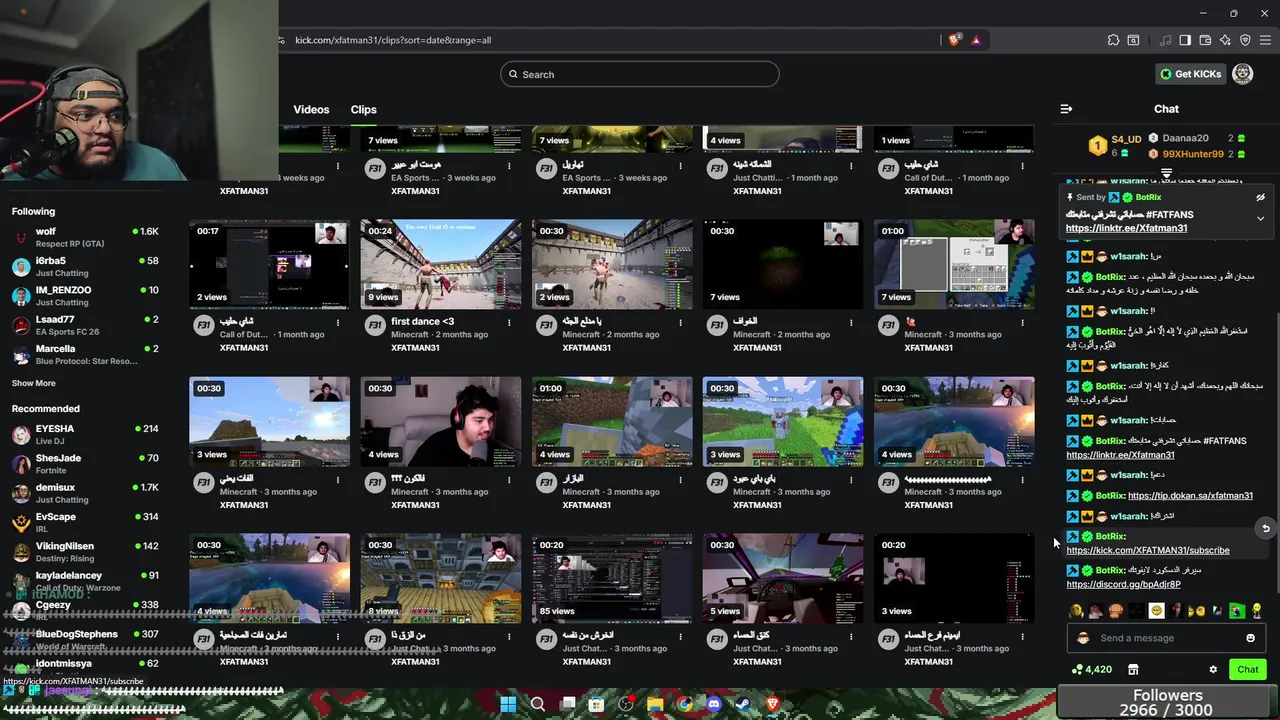This screenshot has width=1280, height=720.
Task: Open Brave Leo AI sparkle icon
Action: [1225, 40]
